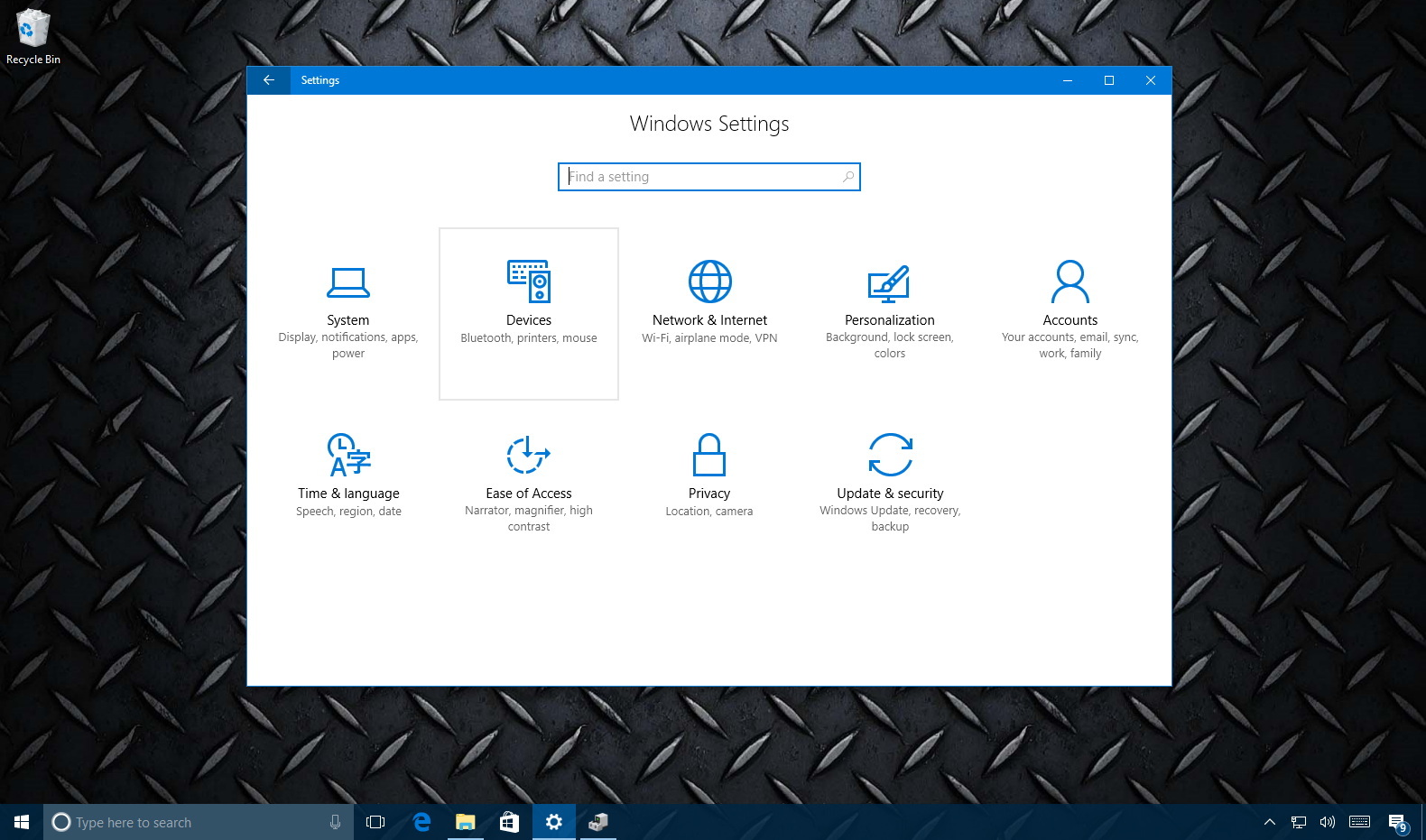This screenshot has width=1426, height=840.
Task: Click the Update & security title
Action: (890, 494)
